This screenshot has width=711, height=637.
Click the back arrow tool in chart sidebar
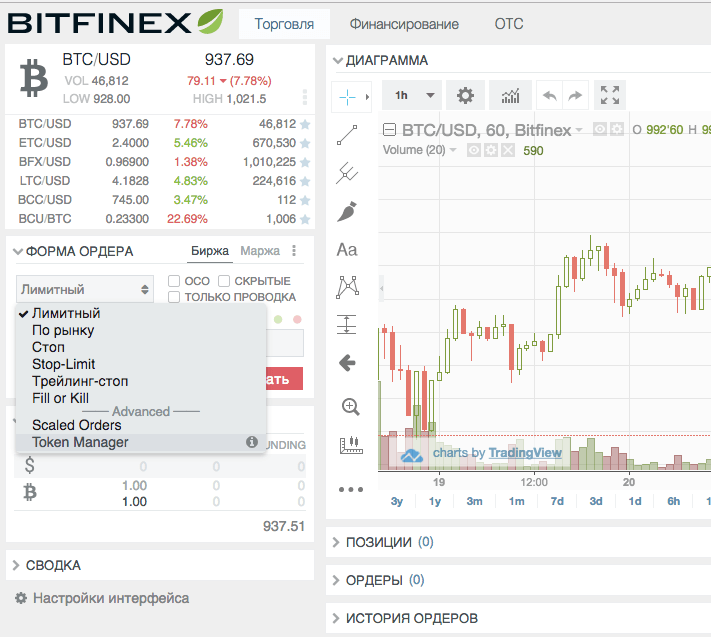click(x=347, y=363)
